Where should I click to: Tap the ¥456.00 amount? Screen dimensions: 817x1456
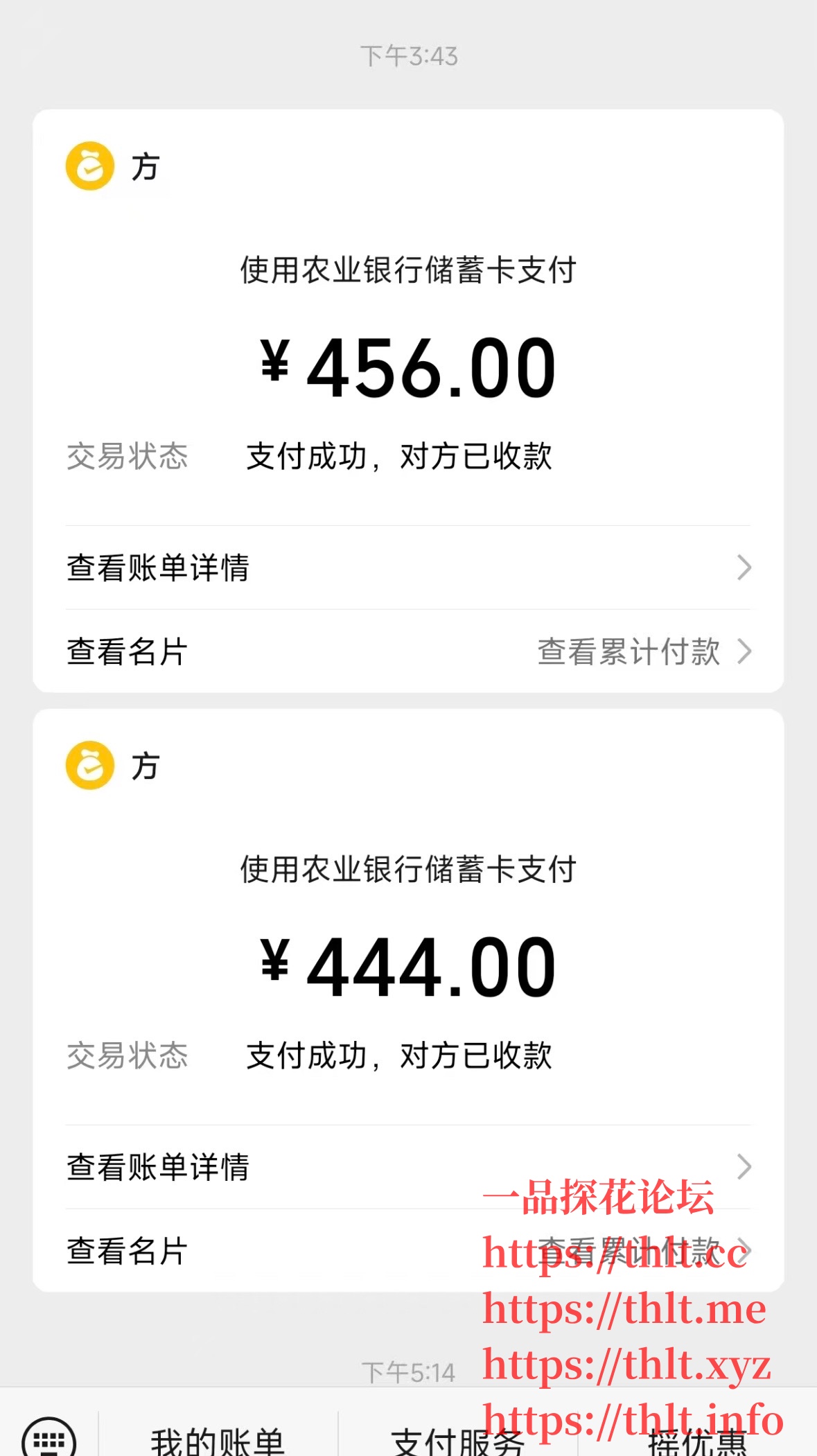408,367
